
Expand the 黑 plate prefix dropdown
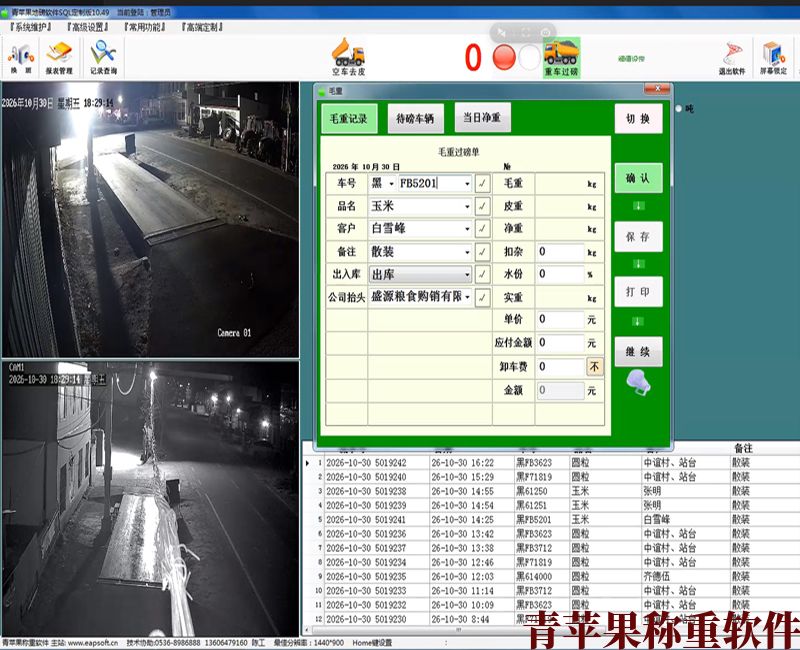point(391,184)
